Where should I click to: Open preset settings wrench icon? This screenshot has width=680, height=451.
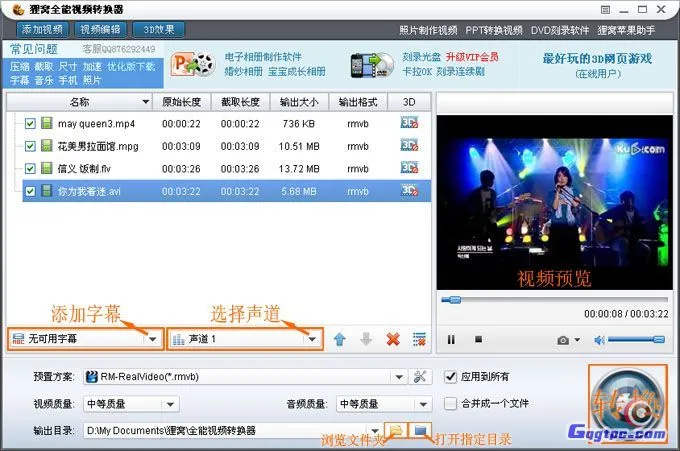[x=420, y=377]
